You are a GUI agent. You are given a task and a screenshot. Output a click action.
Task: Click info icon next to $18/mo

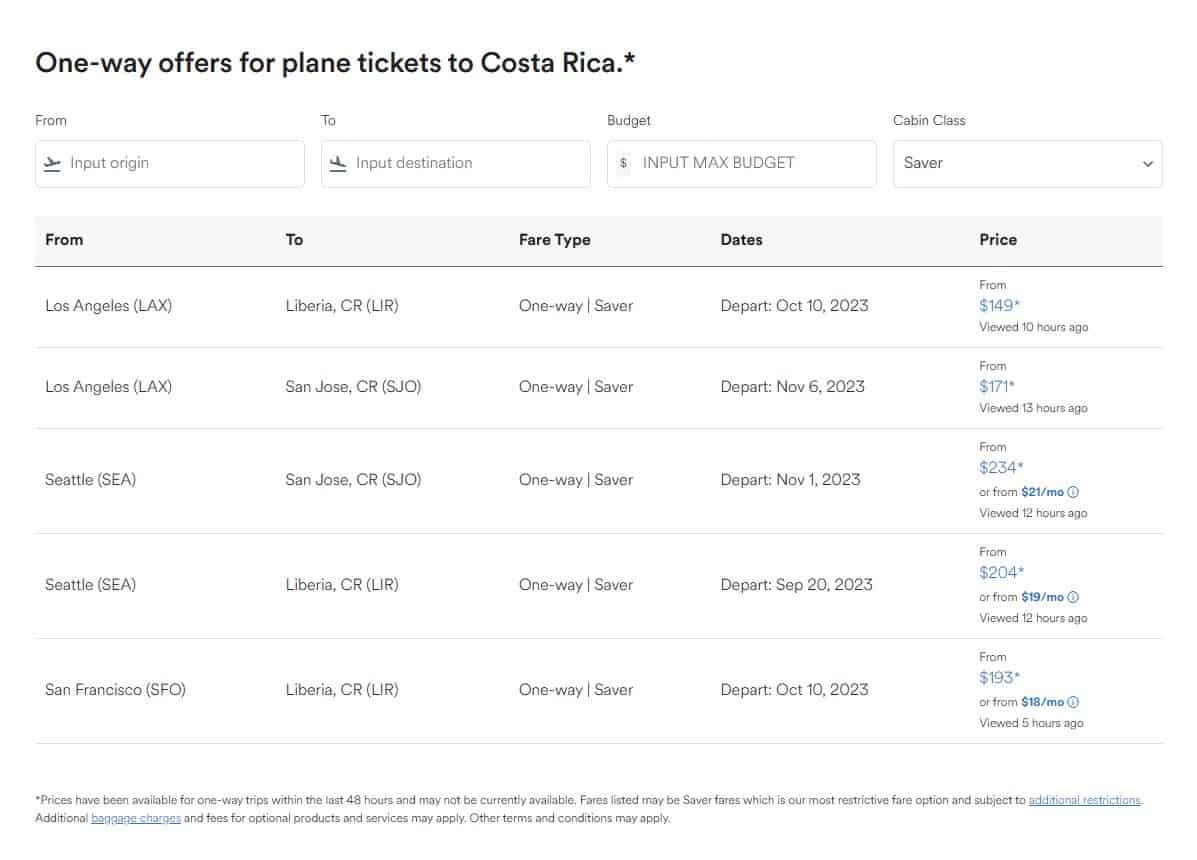point(1073,702)
